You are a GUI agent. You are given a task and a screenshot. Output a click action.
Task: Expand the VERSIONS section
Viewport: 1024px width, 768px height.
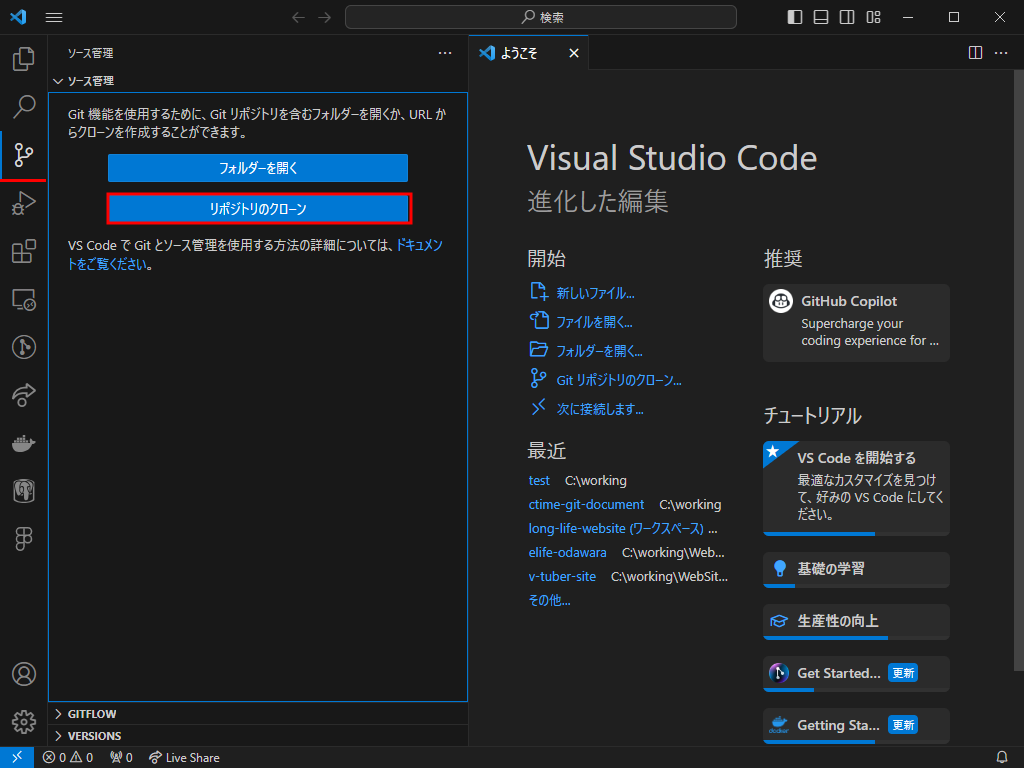[x=258, y=736]
